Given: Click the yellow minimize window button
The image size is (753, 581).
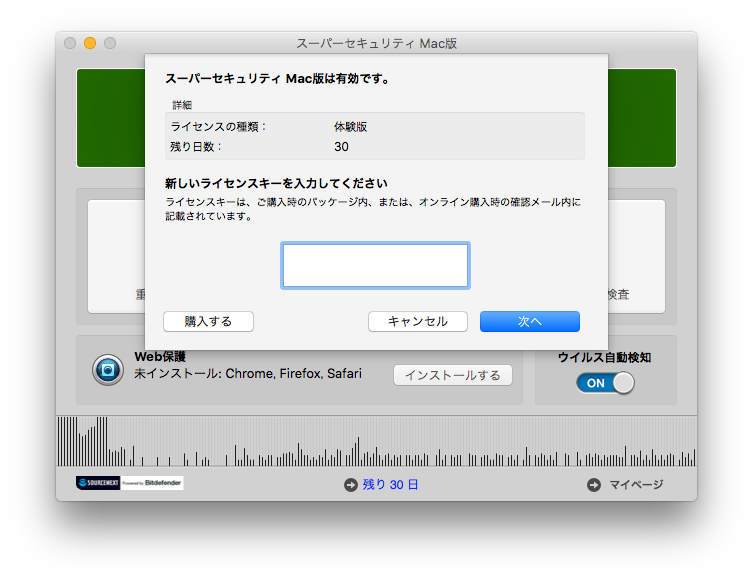Looking at the screenshot, I should click(x=90, y=43).
